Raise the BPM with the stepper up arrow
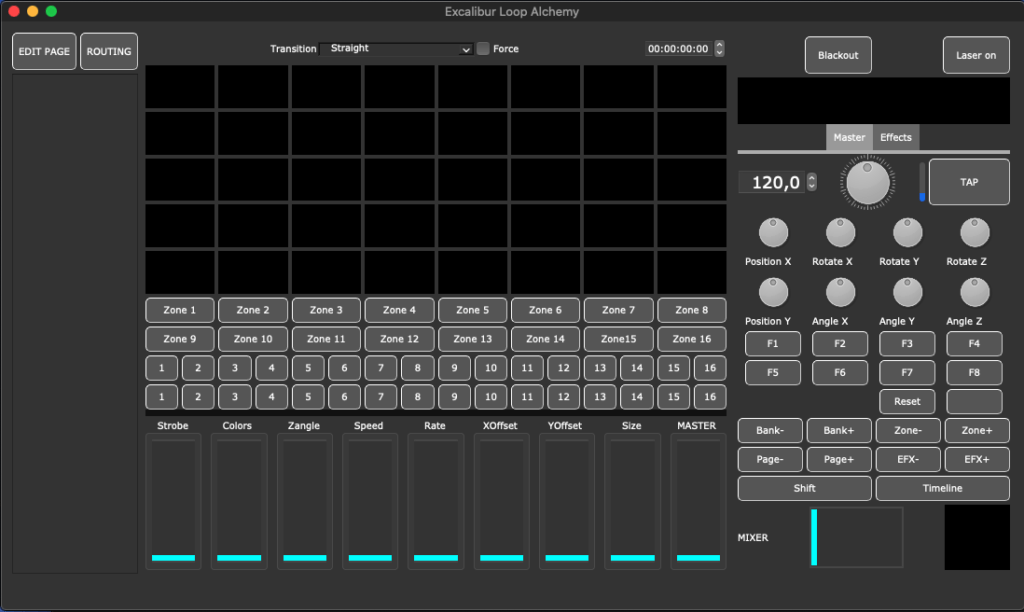Screen dimensions: 1024x612 [x=812, y=178]
